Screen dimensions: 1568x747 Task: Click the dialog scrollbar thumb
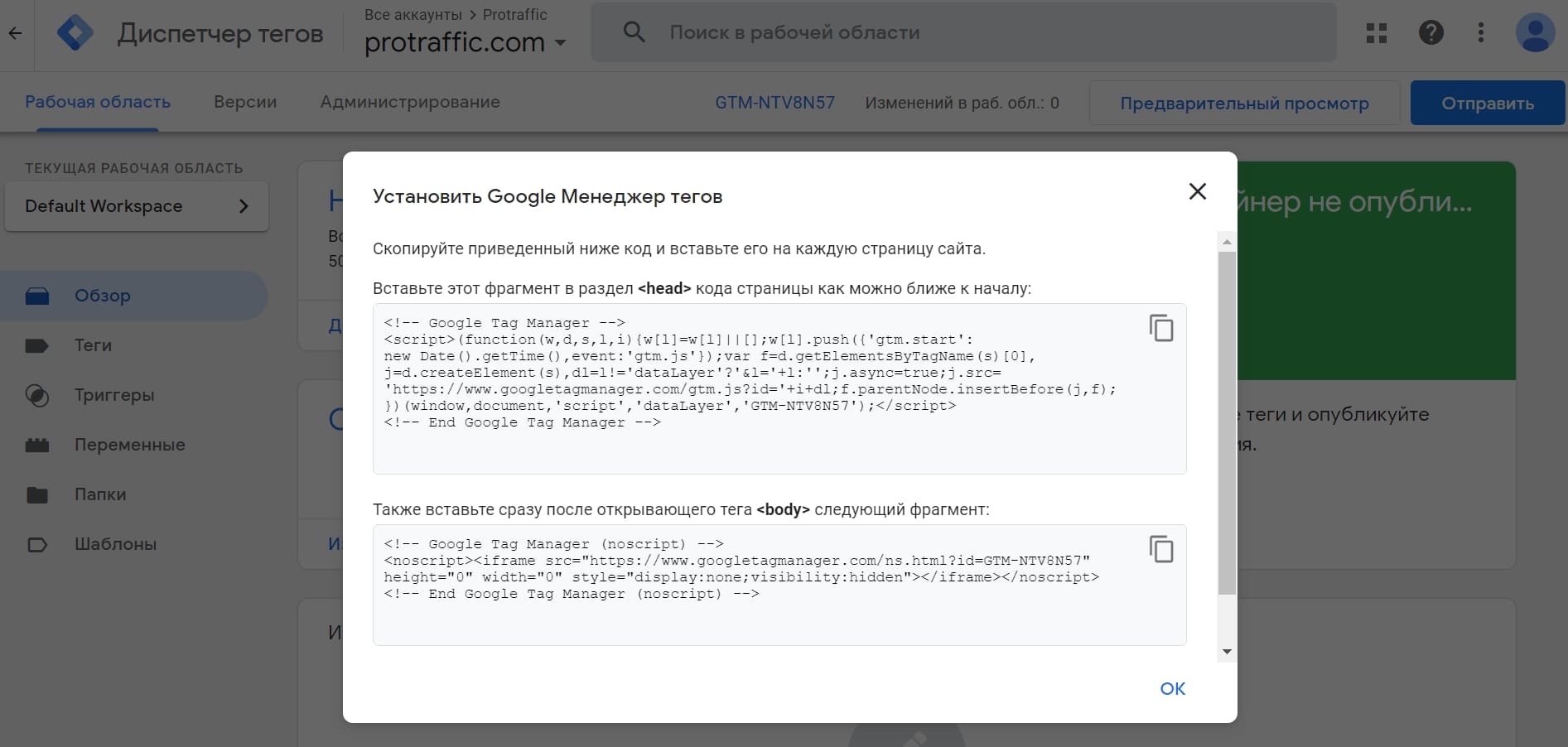point(1227,422)
